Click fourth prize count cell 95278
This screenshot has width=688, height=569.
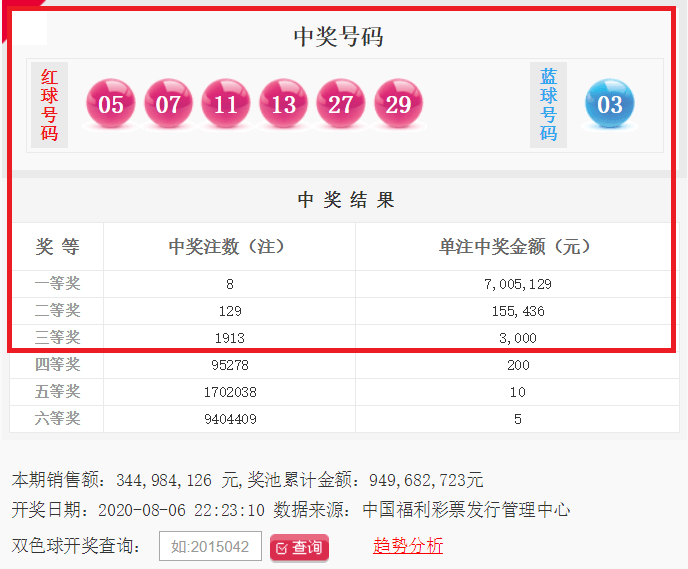click(229, 365)
